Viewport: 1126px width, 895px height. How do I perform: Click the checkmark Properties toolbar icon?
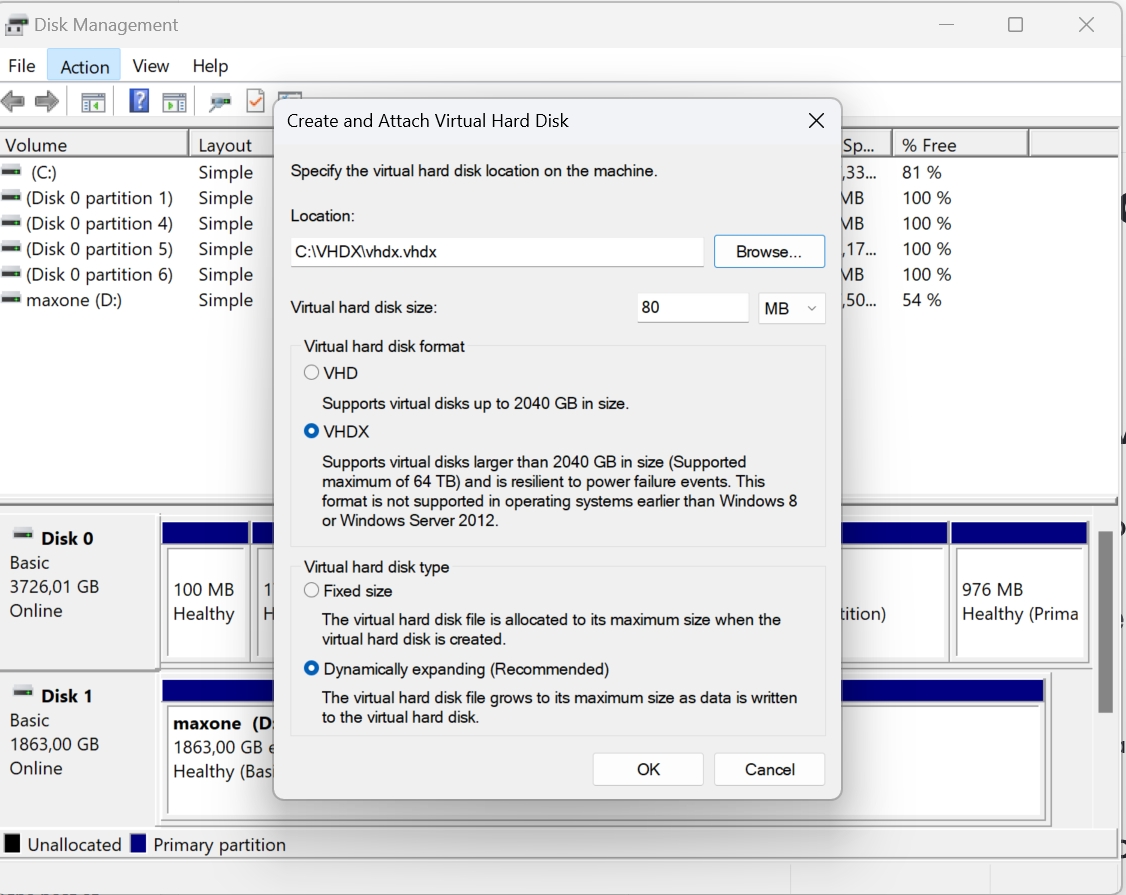[x=255, y=101]
